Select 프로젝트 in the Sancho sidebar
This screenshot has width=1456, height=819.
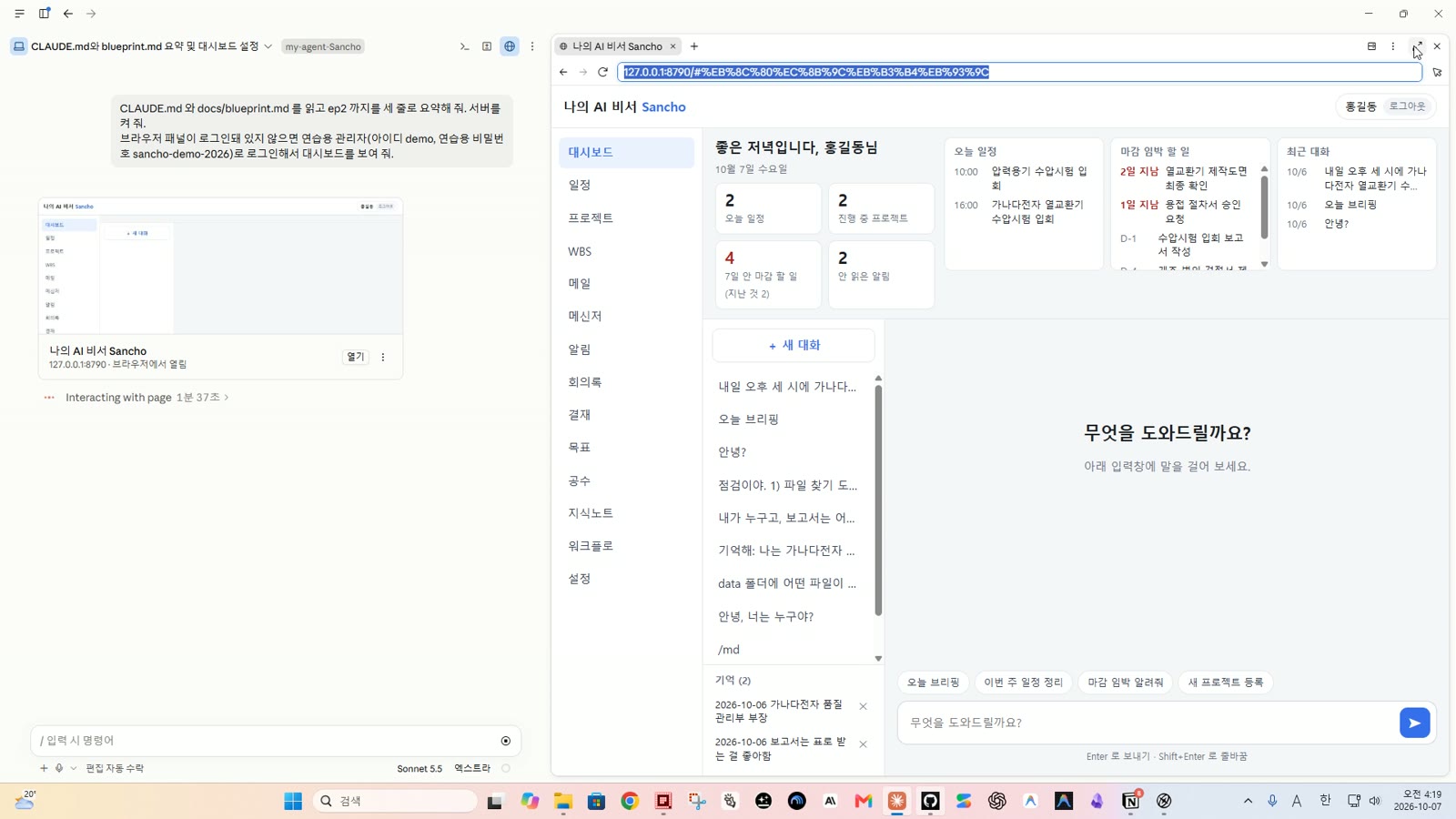pyautogui.click(x=626, y=218)
